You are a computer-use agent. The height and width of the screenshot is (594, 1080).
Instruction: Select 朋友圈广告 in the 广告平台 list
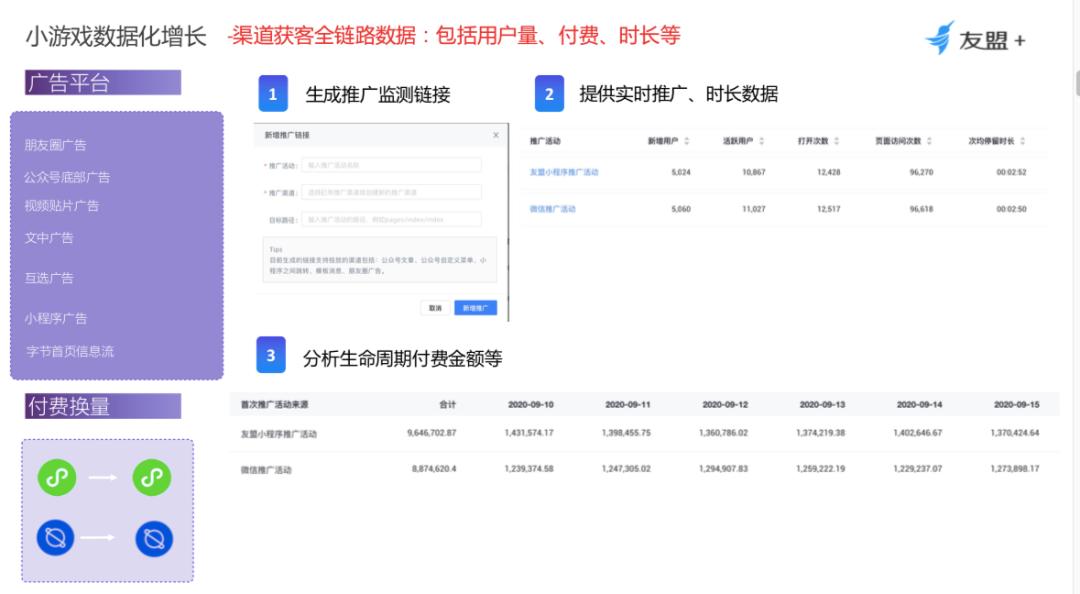[55, 144]
